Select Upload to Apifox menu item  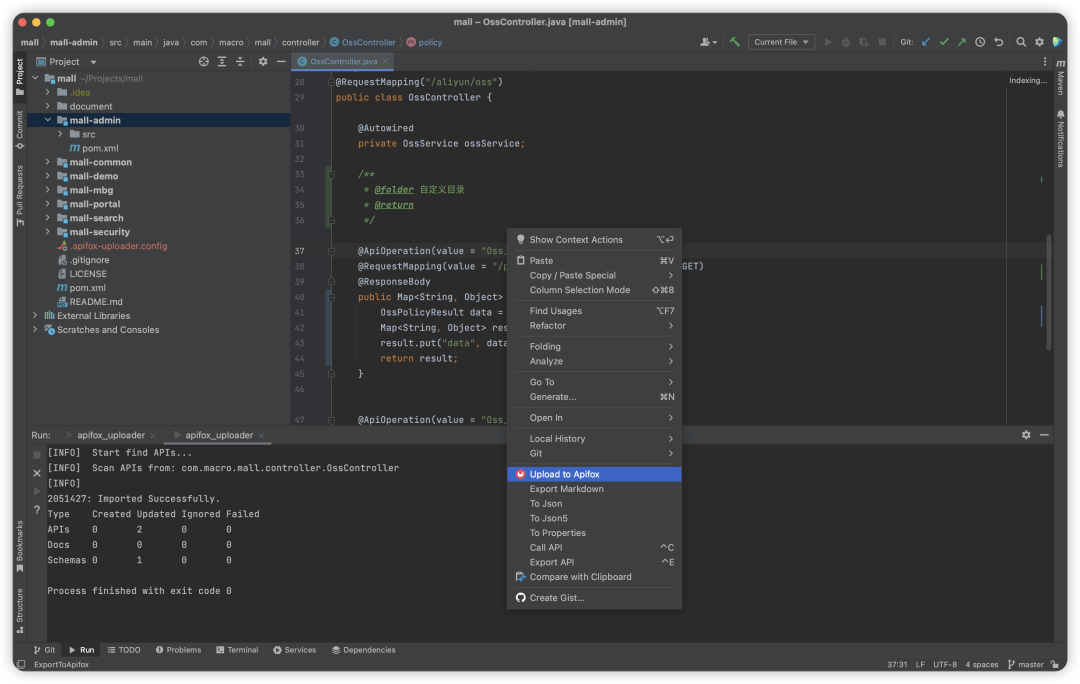[594, 474]
